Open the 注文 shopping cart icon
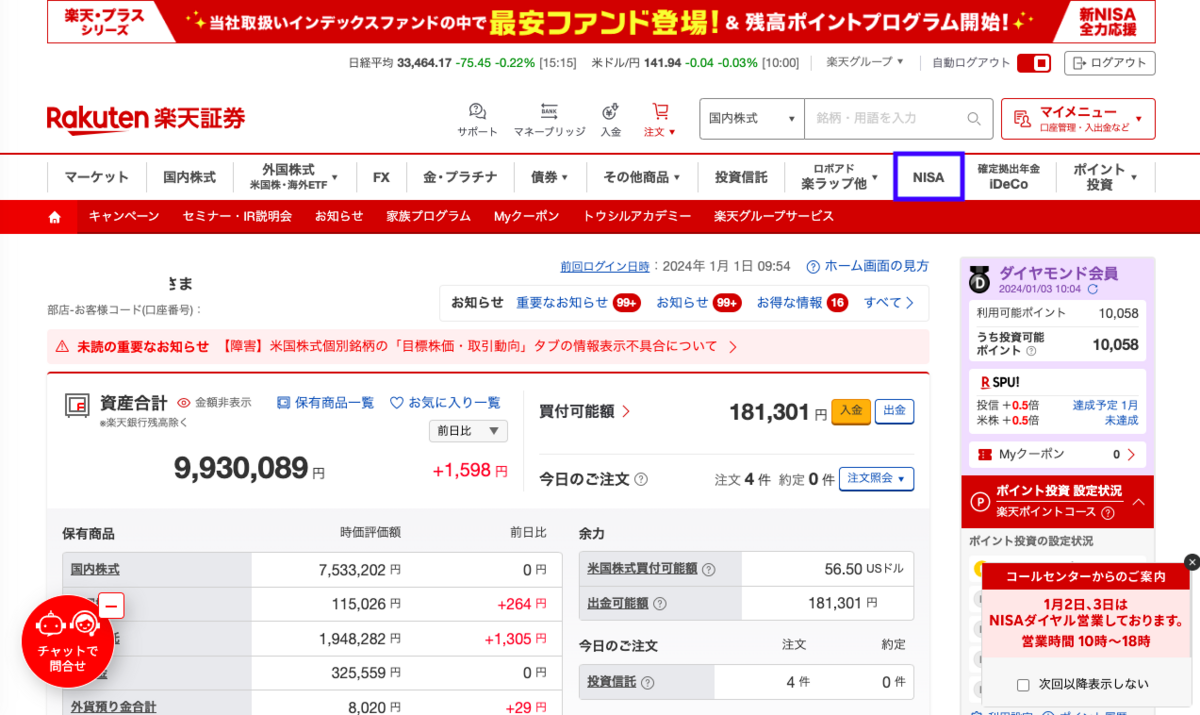Viewport: 1200px width, 715px height. pos(660,111)
